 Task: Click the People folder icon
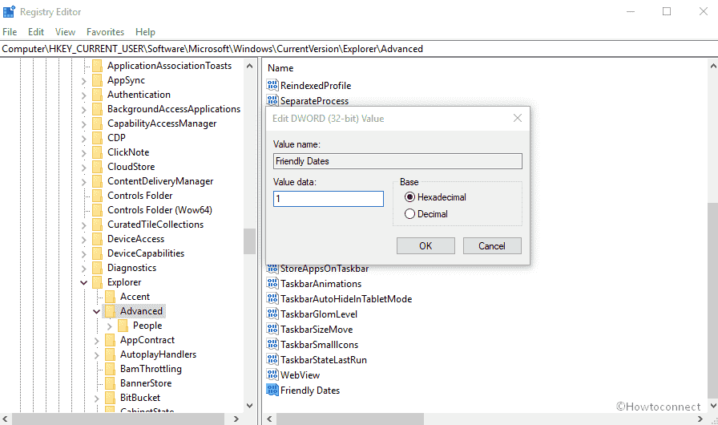(x=123, y=325)
